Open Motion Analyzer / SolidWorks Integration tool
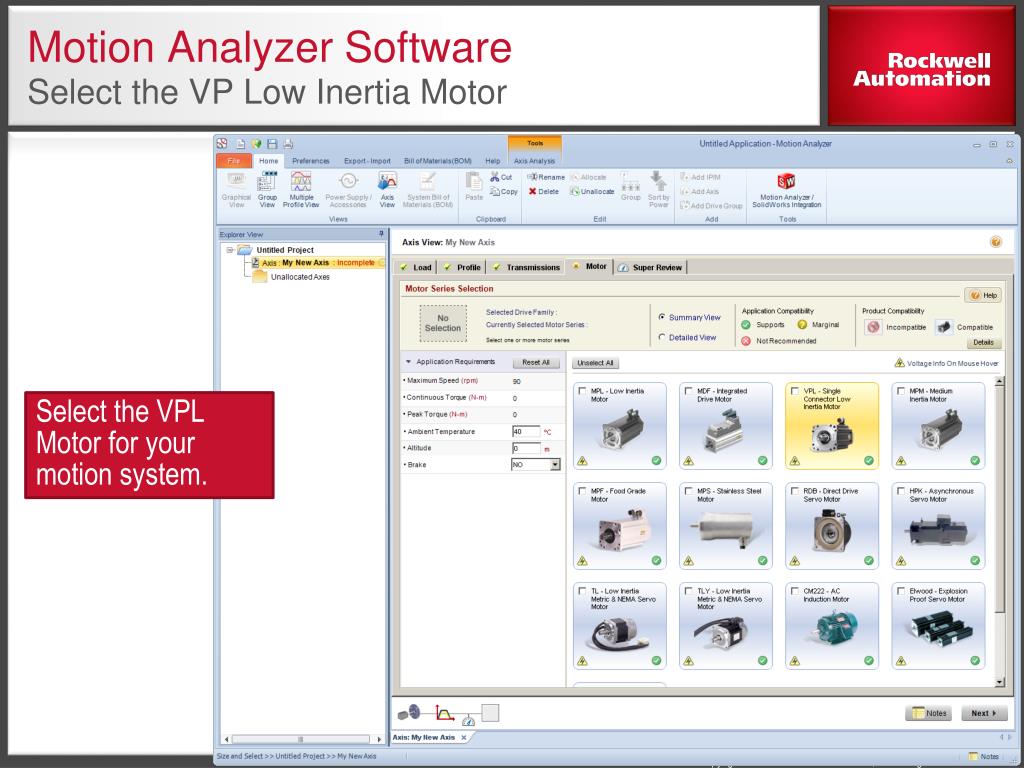Viewport: 1024px width, 768px height. coord(786,190)
